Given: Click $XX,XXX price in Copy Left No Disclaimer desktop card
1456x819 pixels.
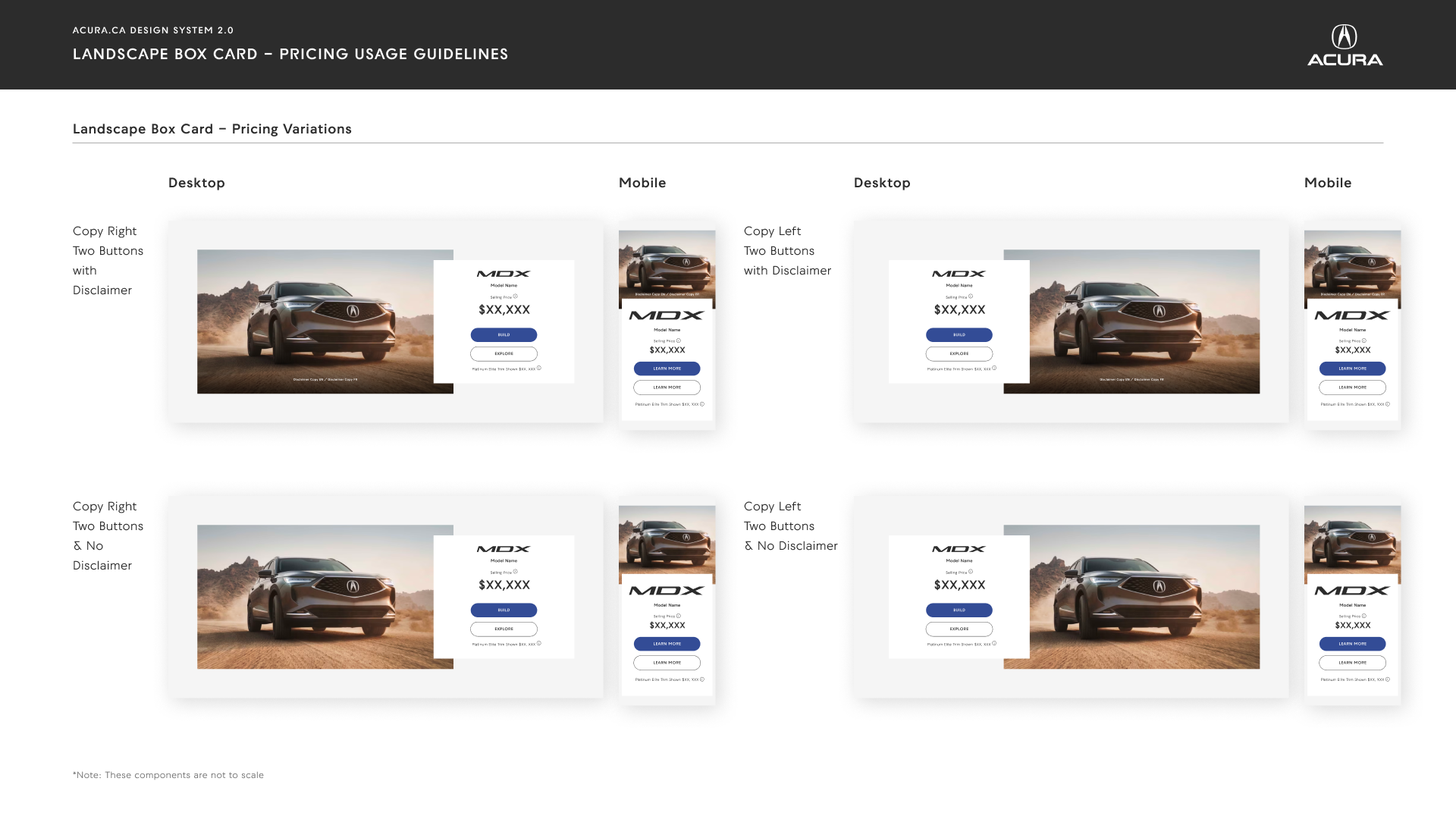Looking at the screenshot, I should click(x=959, y=585).
